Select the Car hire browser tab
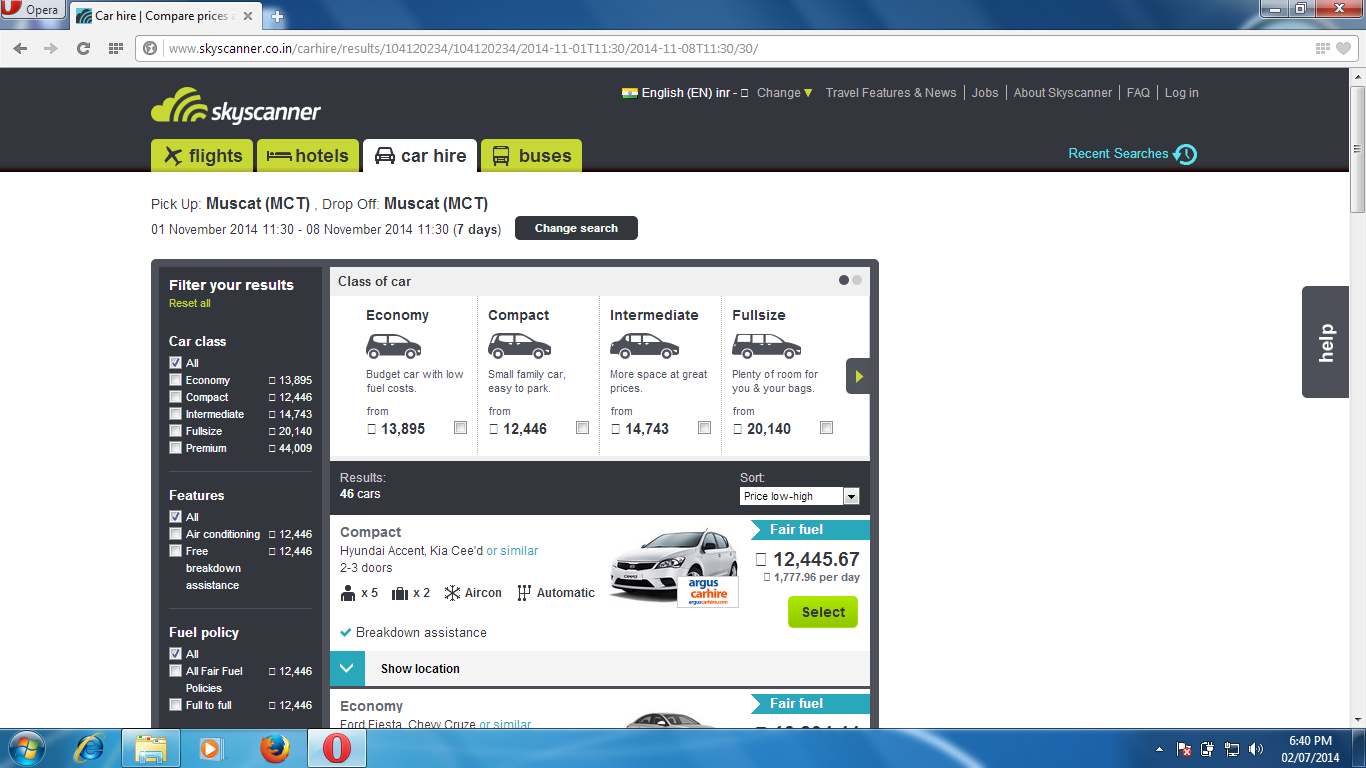The width and height of the screenshot is (1366, 768). [x=166, y=16]
